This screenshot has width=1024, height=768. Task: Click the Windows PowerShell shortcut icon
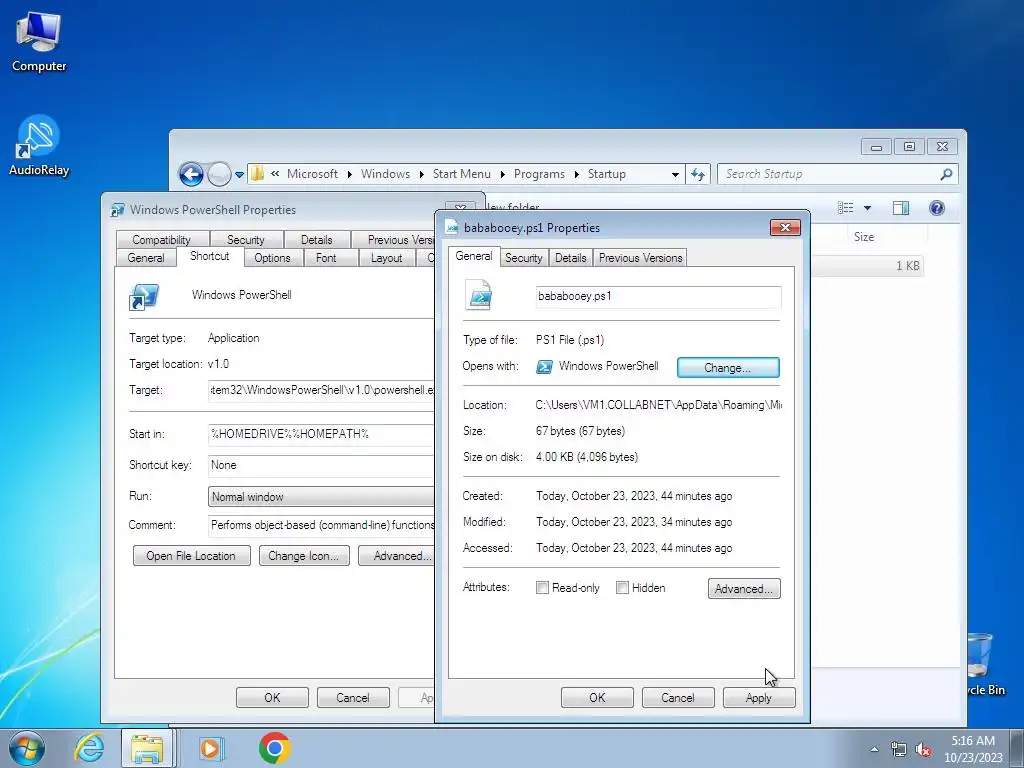(144, 296)
